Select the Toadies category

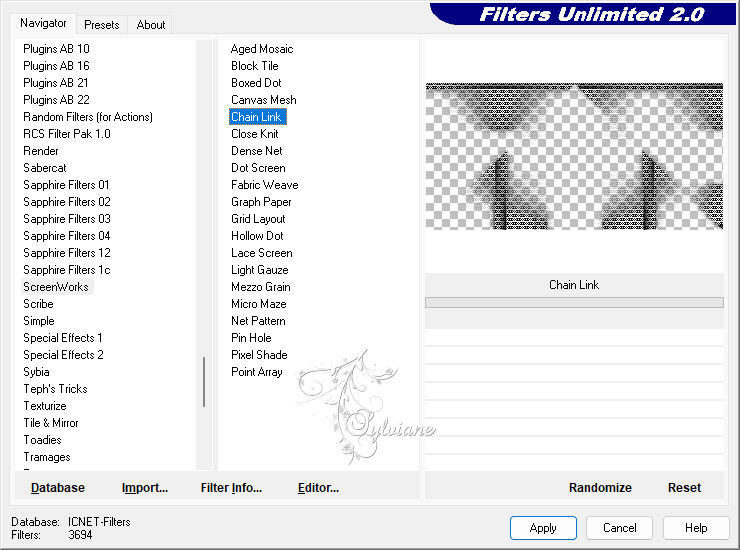pos(42,440)
